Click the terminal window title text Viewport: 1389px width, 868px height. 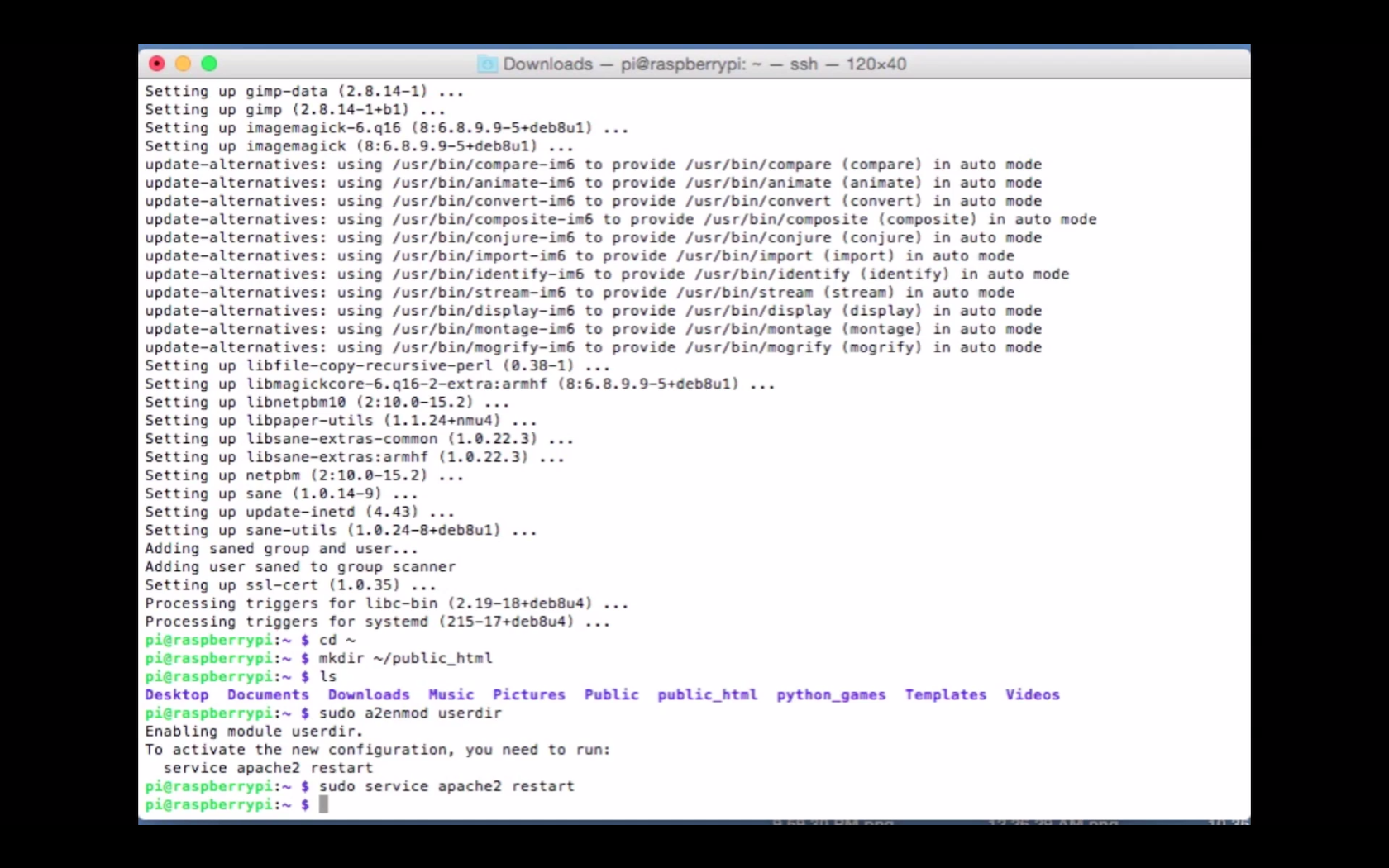click(704, 64)
